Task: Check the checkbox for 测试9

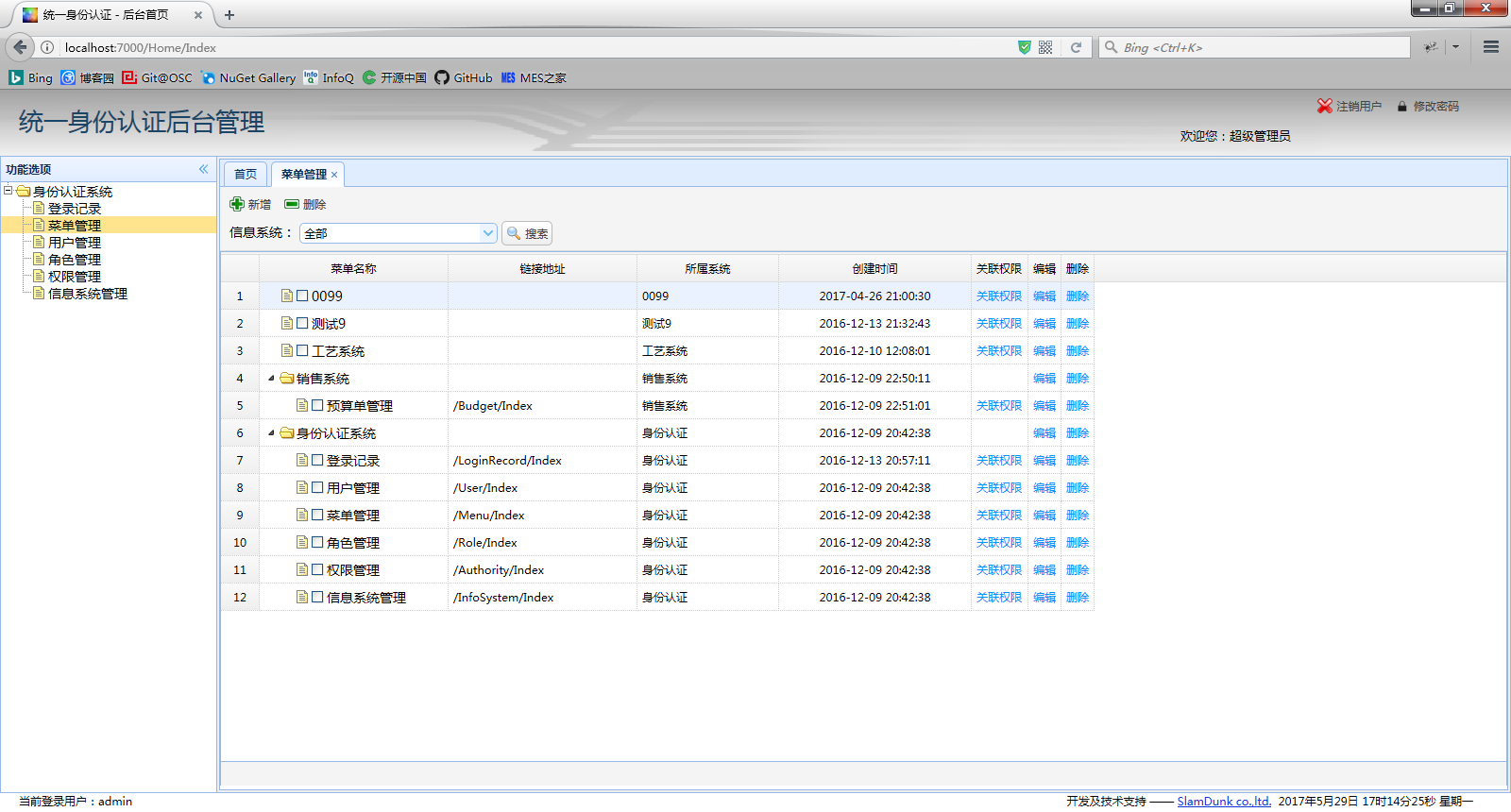Action: click(302, 323)
